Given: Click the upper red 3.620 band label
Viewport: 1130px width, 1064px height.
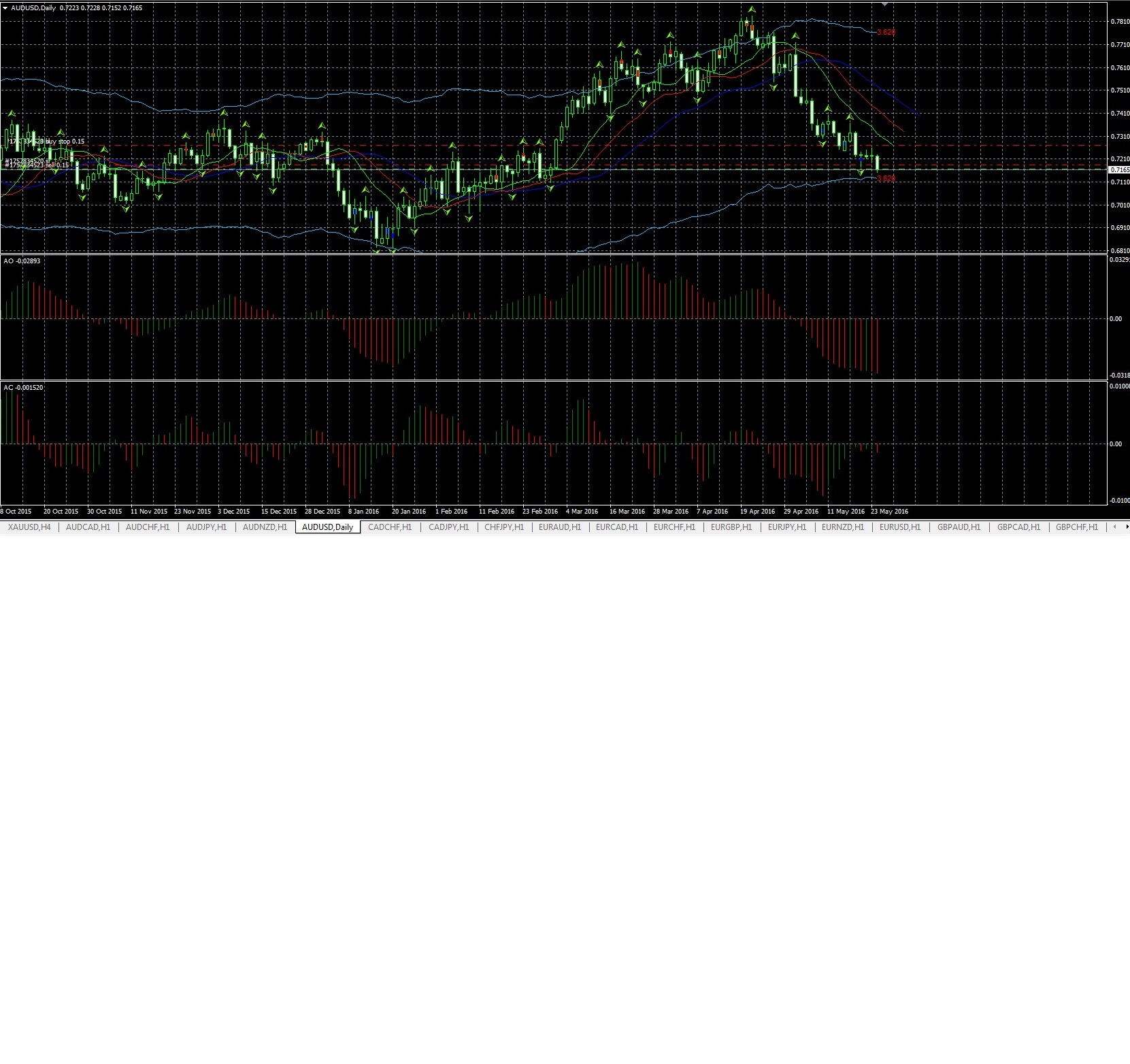Looking at the screenshot, I should (886, 33).
